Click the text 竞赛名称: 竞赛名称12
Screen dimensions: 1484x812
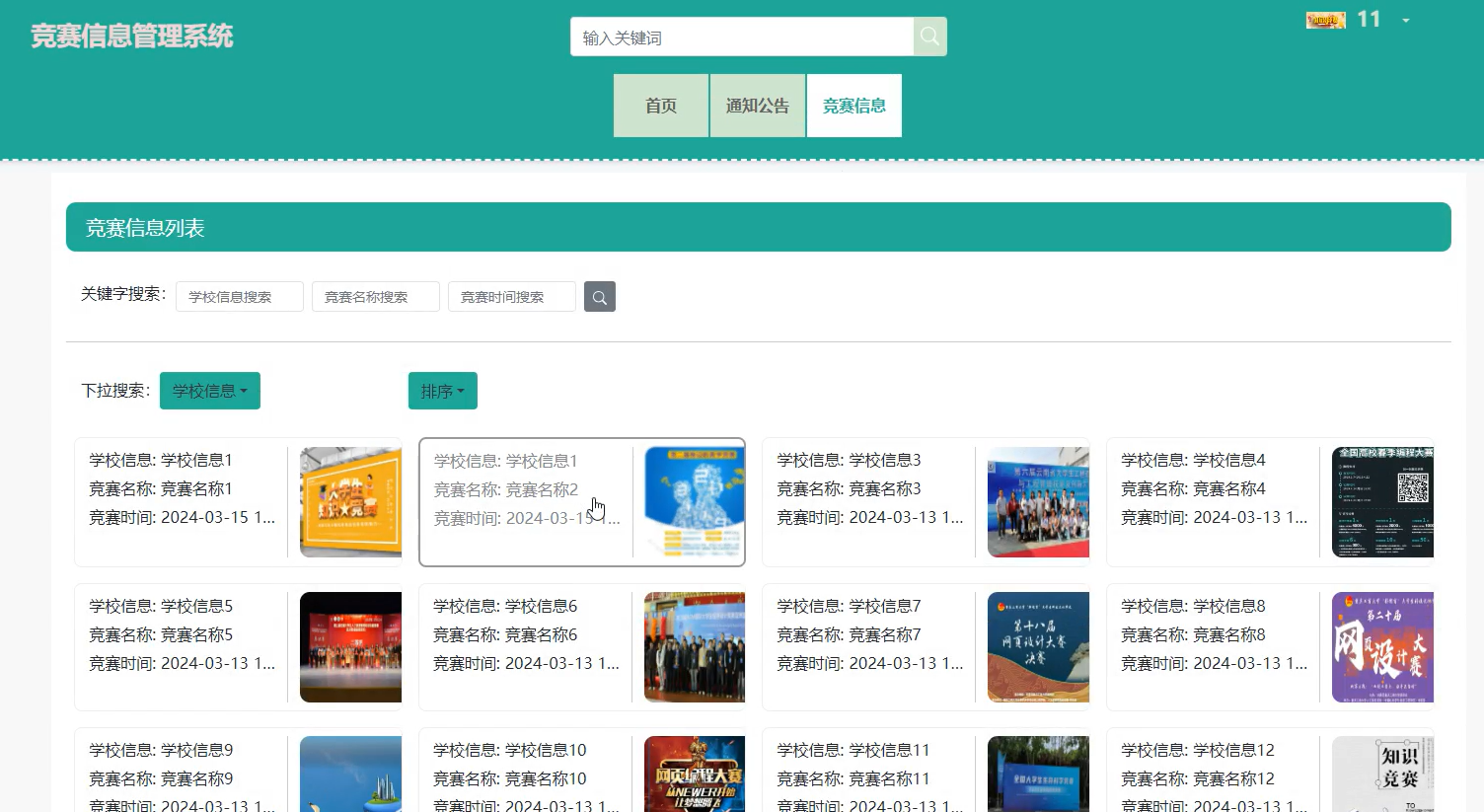click(x=1198, y=778)
